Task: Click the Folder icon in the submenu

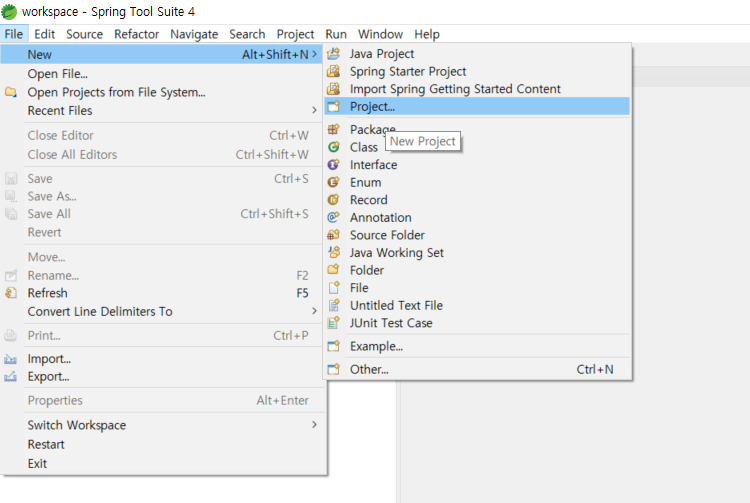Action: point(333,270)
